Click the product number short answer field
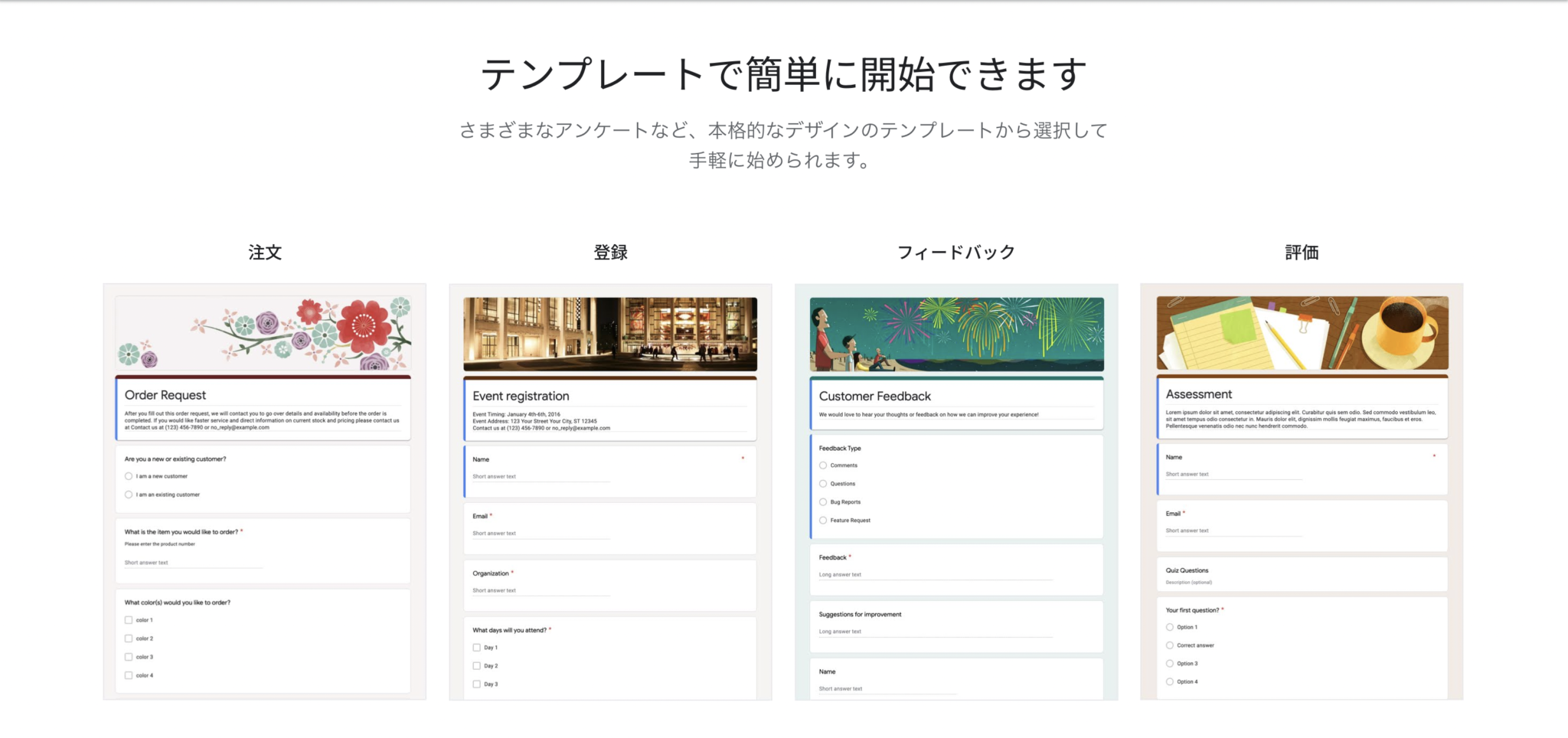Screen dimensions: 1568x738 point(191,562)
